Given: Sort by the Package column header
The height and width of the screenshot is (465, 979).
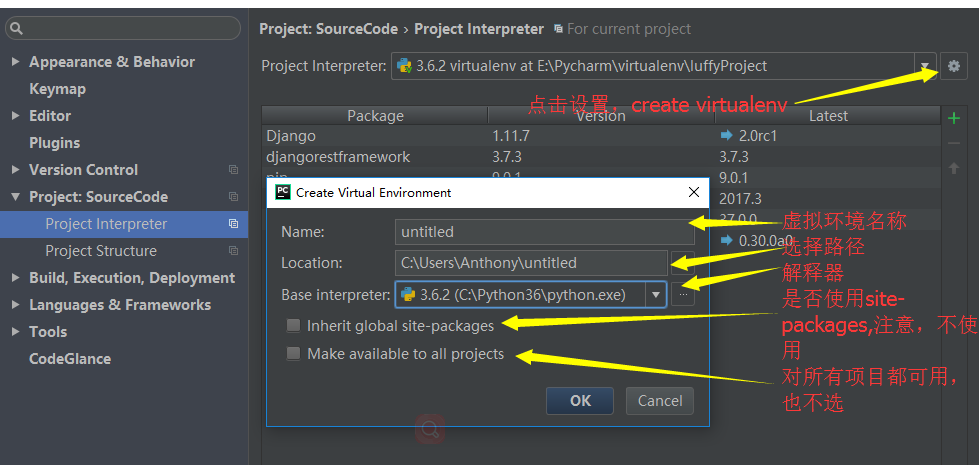Looking at the screenshot, I should click(375, 115).
